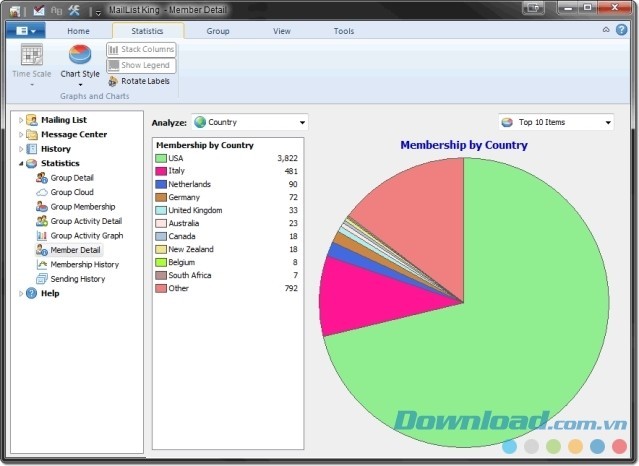The width and height of the screenshot is (639, 466).
Task: Collapse the Statistics tree node
Action: tap(21, 163)
